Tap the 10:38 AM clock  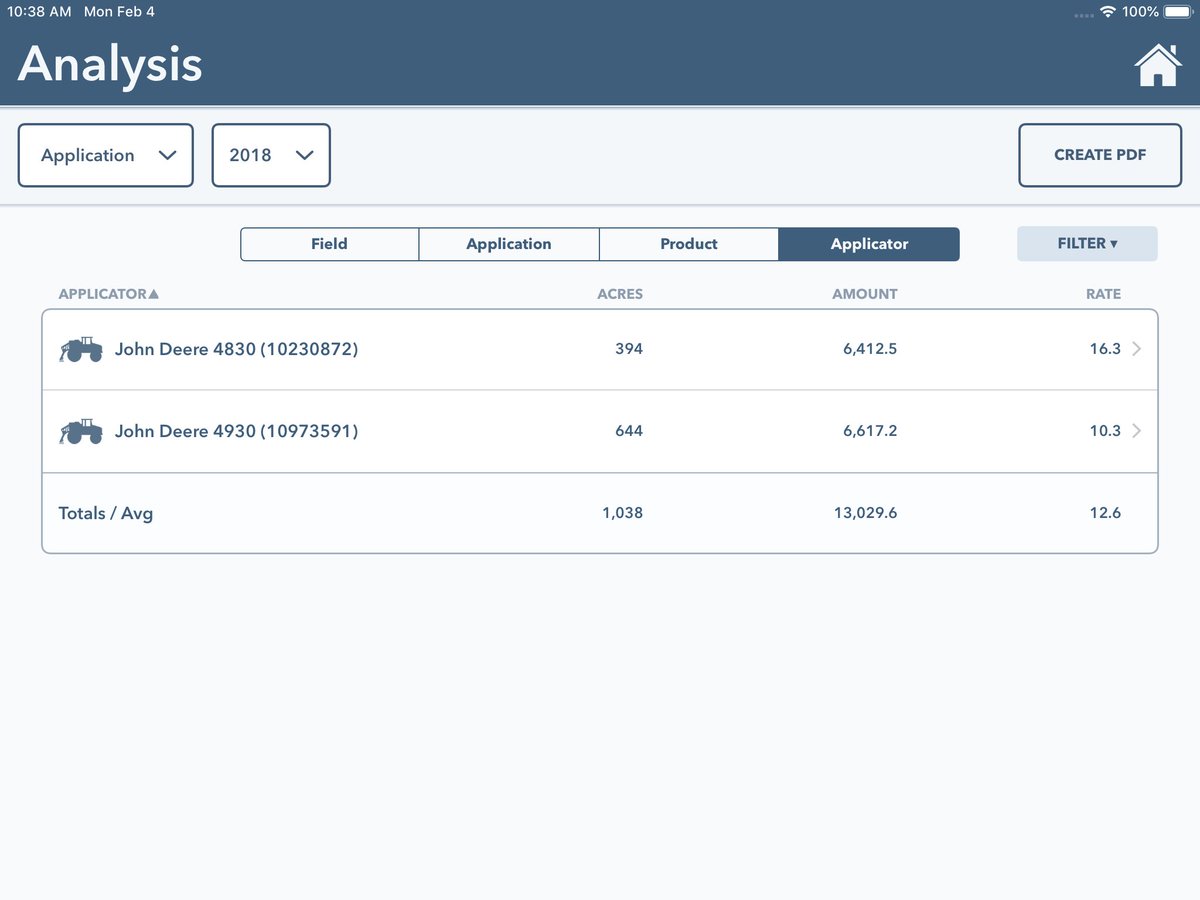[39, 12]
